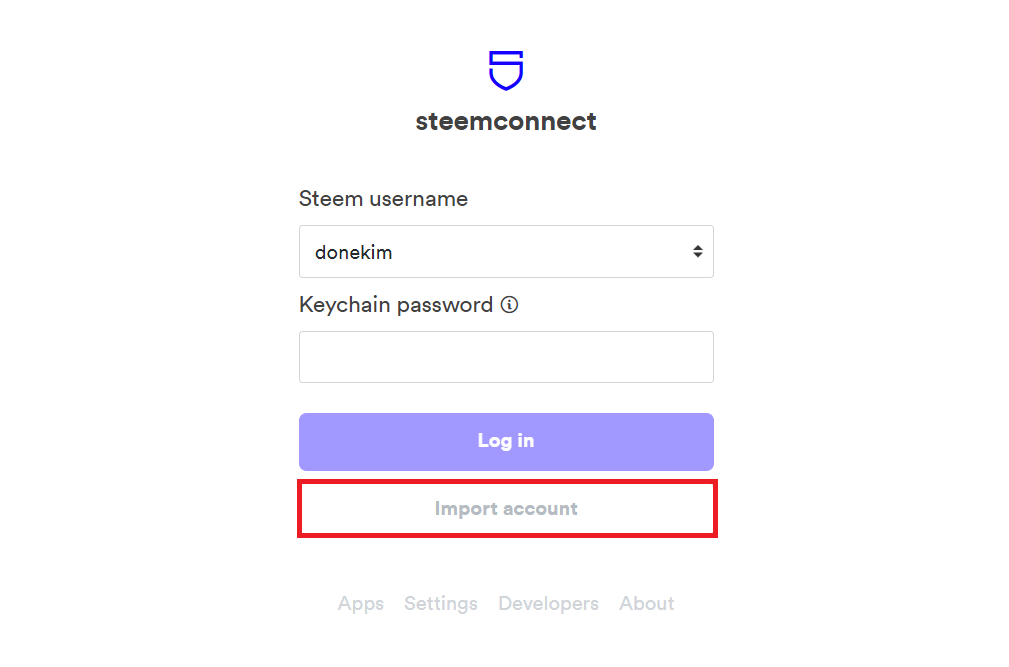Viewport: 1009px width, 667px height.
Task: Expand the account list from donekim selector
Action: pos(506,251)
